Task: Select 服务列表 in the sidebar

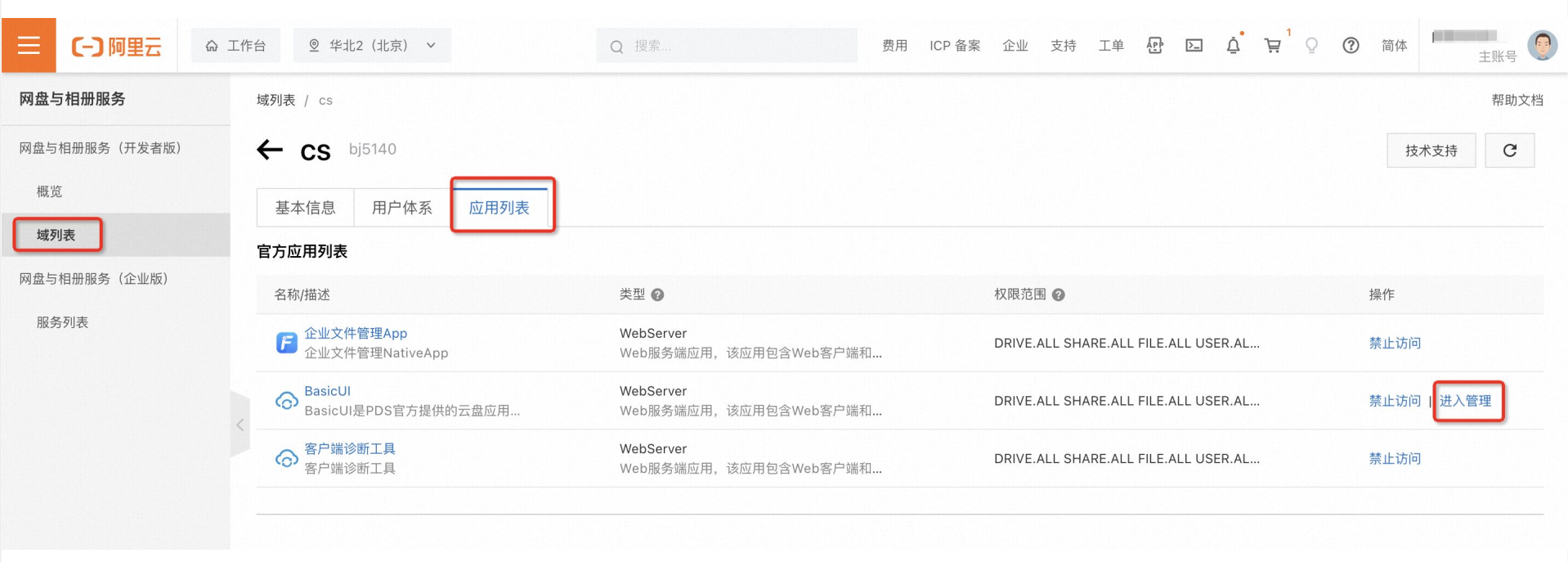Action: (62, 322)
